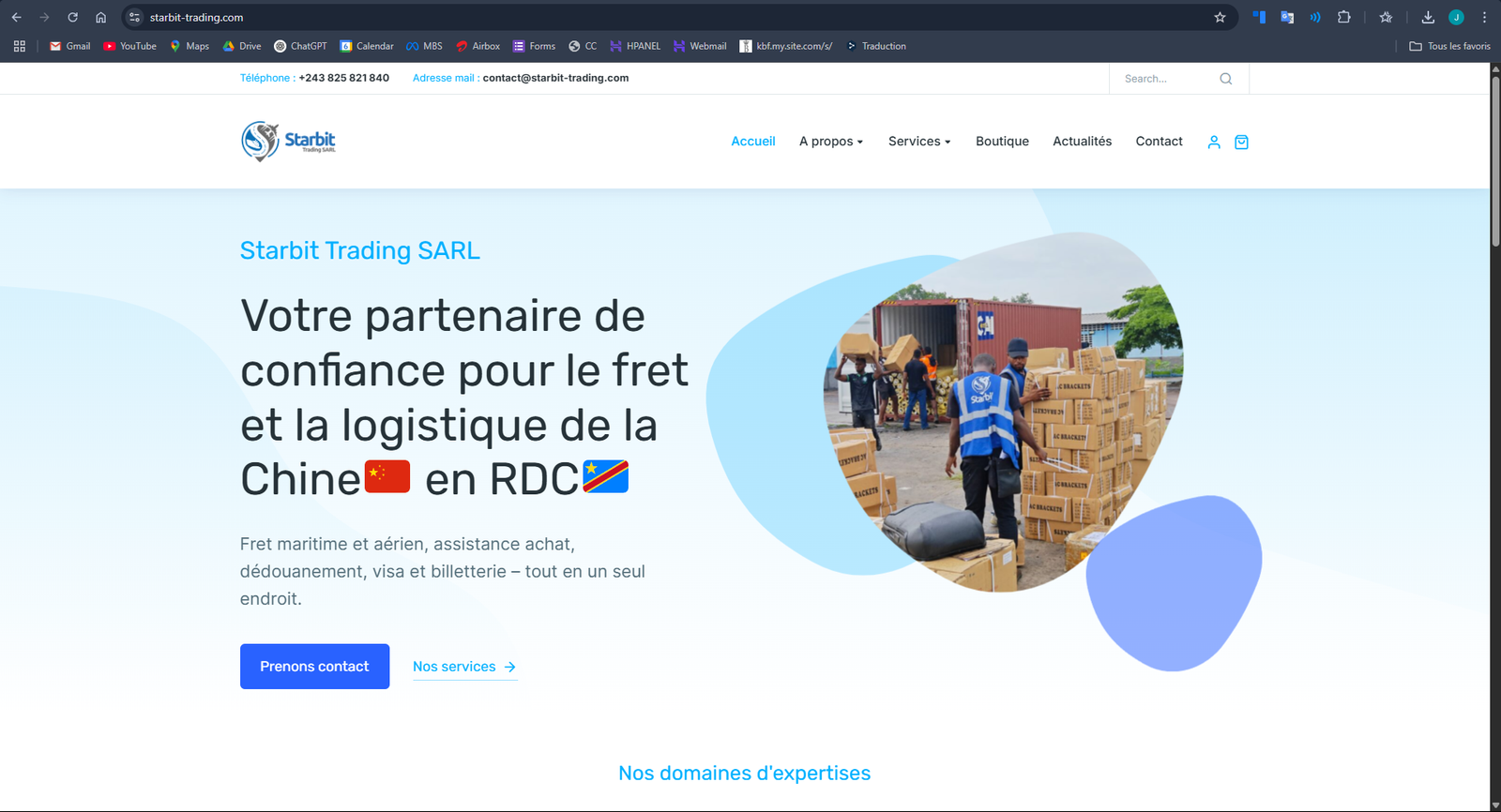Screen dimensions: 1501x812
Task: Open the Gmail bookmark
Action: click(70, 46)
